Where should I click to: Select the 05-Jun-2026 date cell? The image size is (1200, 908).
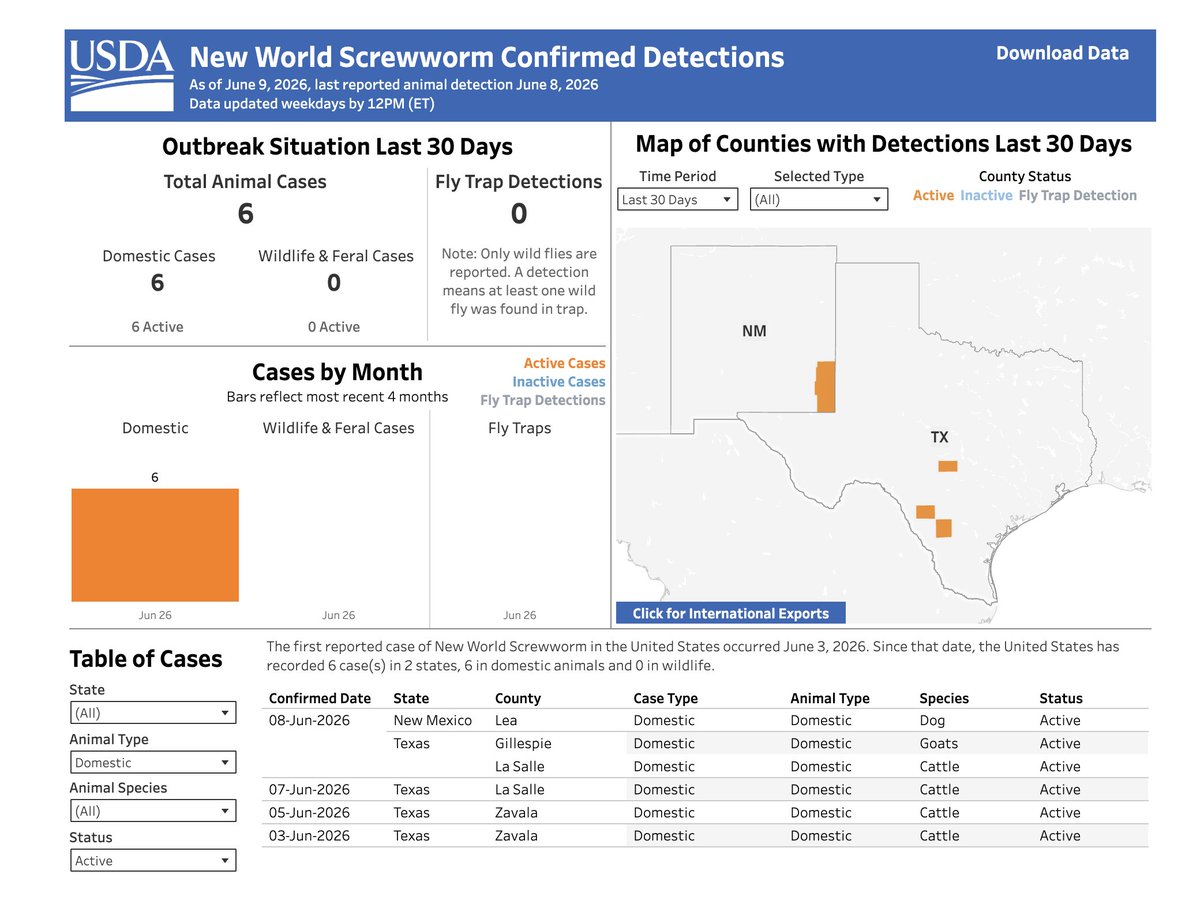point(309,812)
